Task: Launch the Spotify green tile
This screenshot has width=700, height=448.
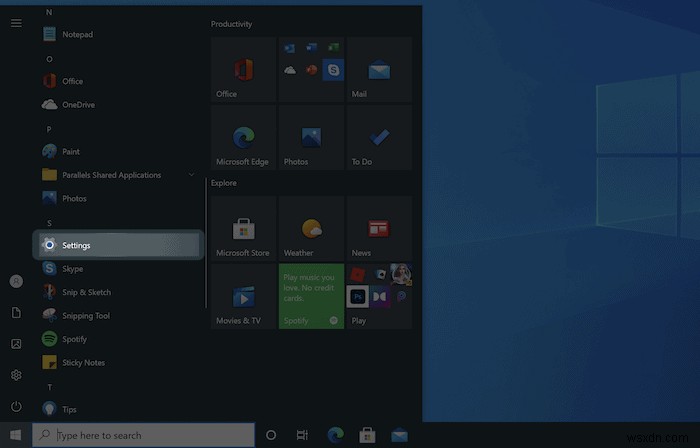Action: coord(311,296)
